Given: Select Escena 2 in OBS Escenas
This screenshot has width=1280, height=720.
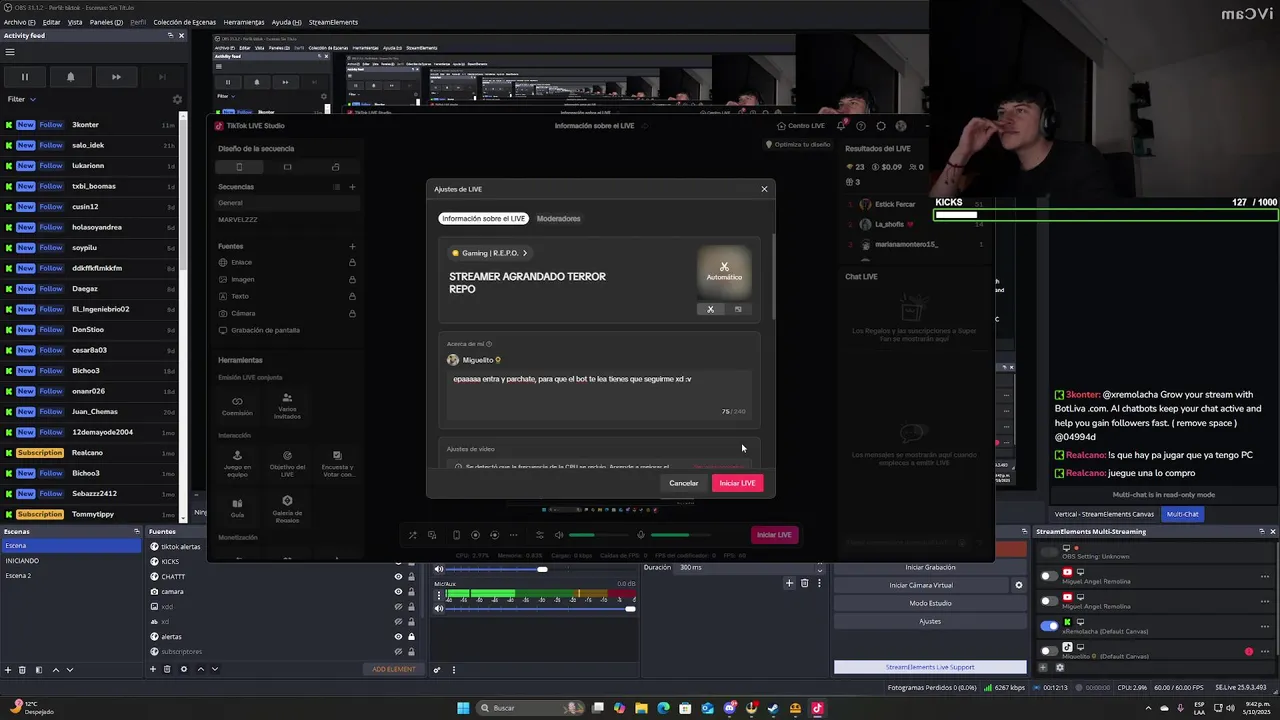Looking at the screenshot, I should [71, 576].
